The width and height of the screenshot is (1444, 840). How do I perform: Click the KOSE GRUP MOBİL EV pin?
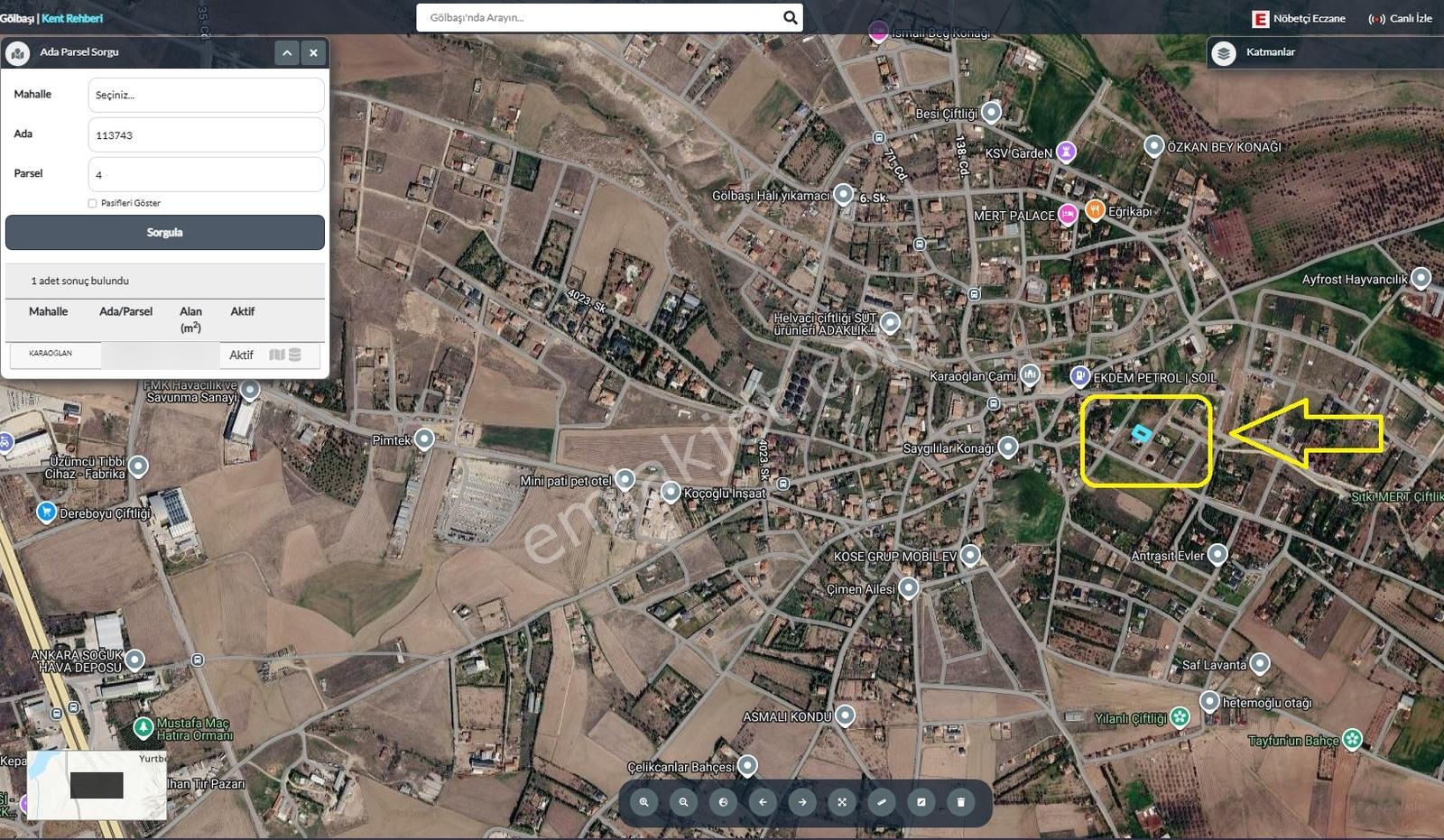point(970,555)
